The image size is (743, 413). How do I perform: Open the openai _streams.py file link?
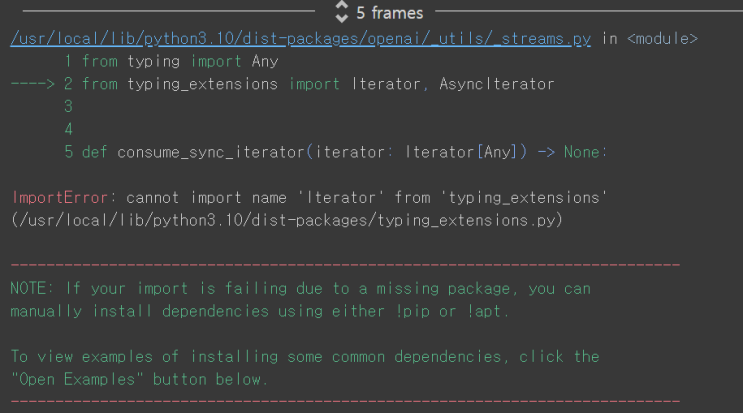tap(300, 39)
